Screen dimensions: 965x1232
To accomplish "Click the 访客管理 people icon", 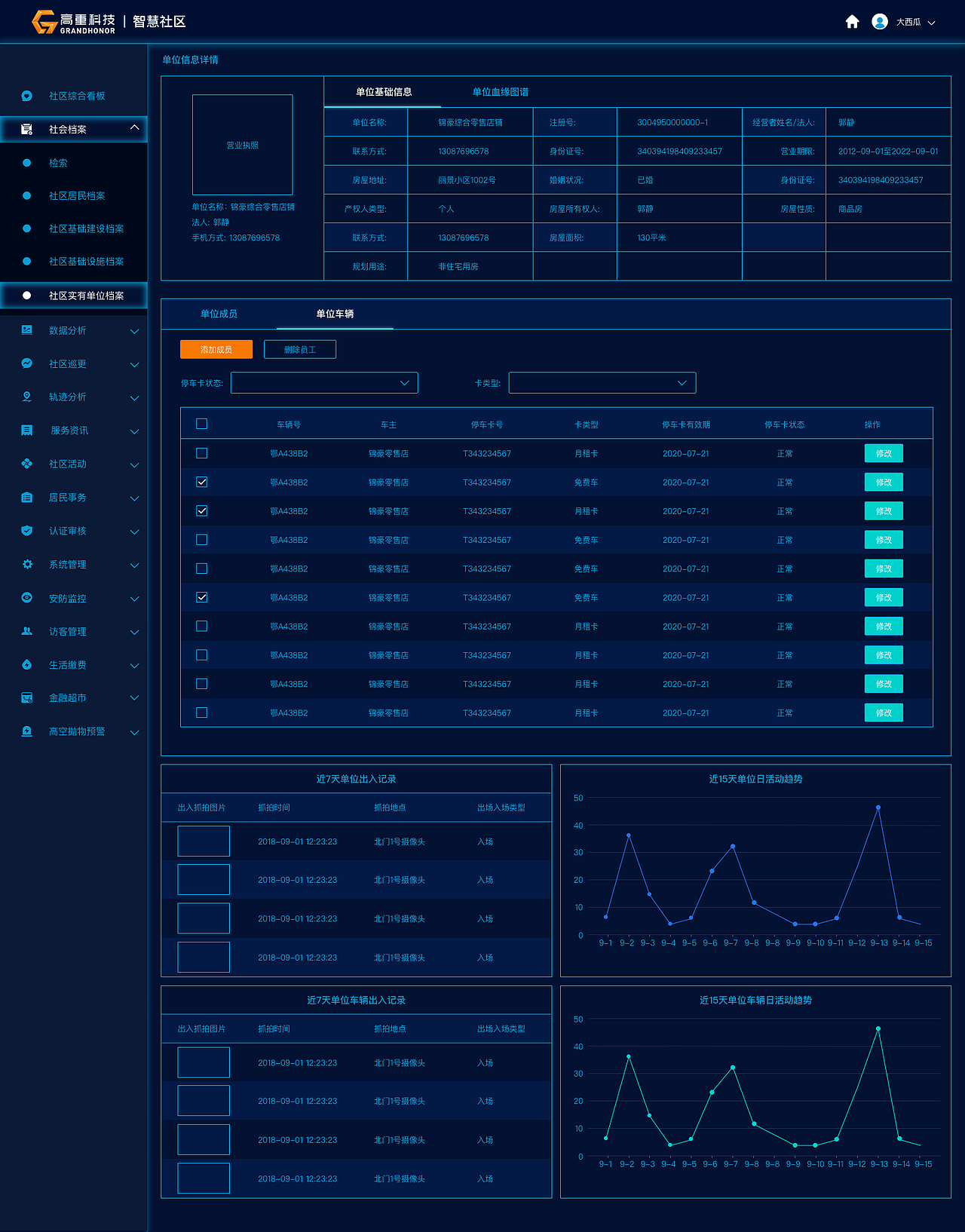I will coord(27,631).
